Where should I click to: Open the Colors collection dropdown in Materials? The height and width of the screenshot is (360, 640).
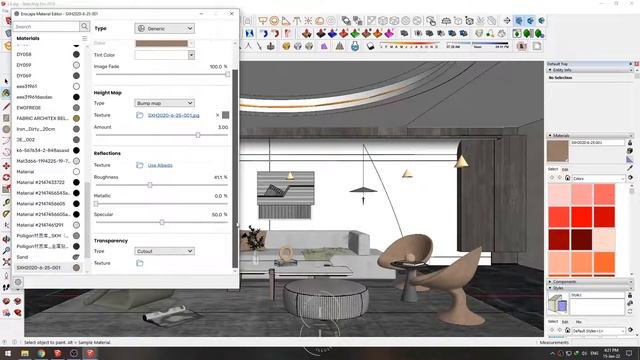click(x=598, y=178)
